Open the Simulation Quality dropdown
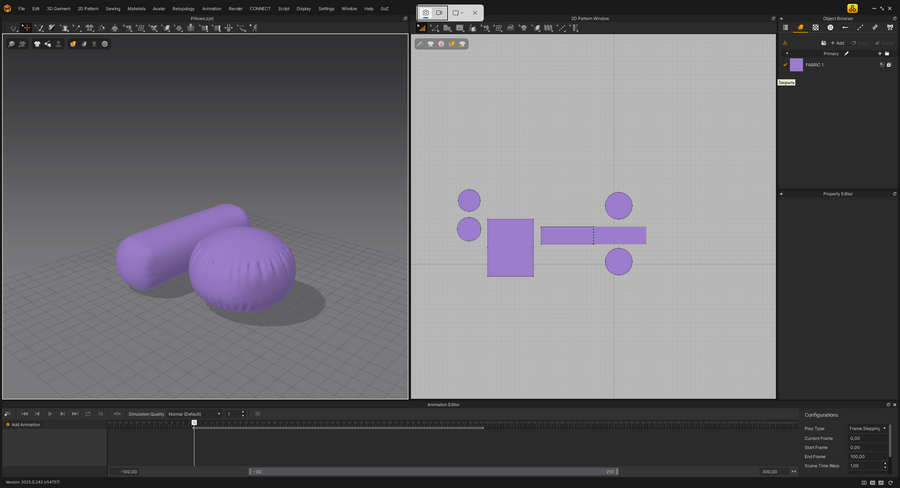The height and width of the screenshot is (488, 900). (x=194, y=414)
